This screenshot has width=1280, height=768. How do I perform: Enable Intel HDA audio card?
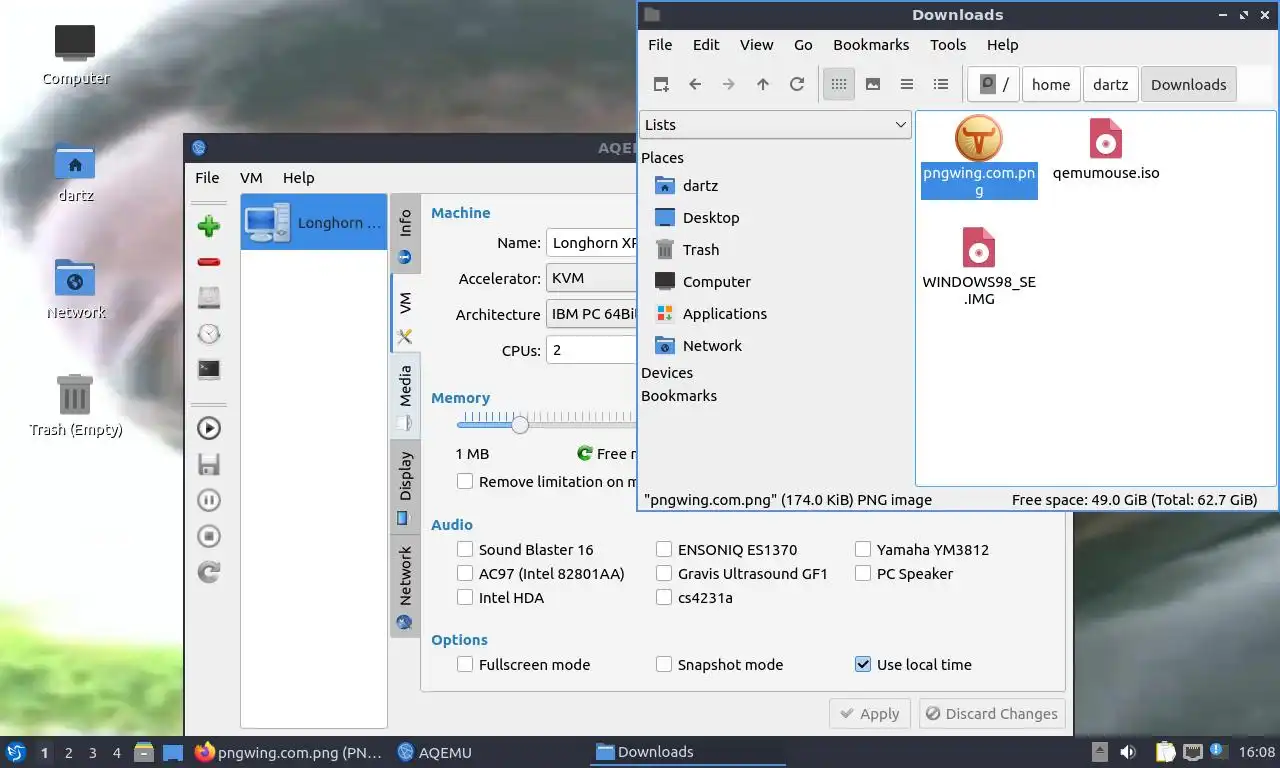click(465, 597)
